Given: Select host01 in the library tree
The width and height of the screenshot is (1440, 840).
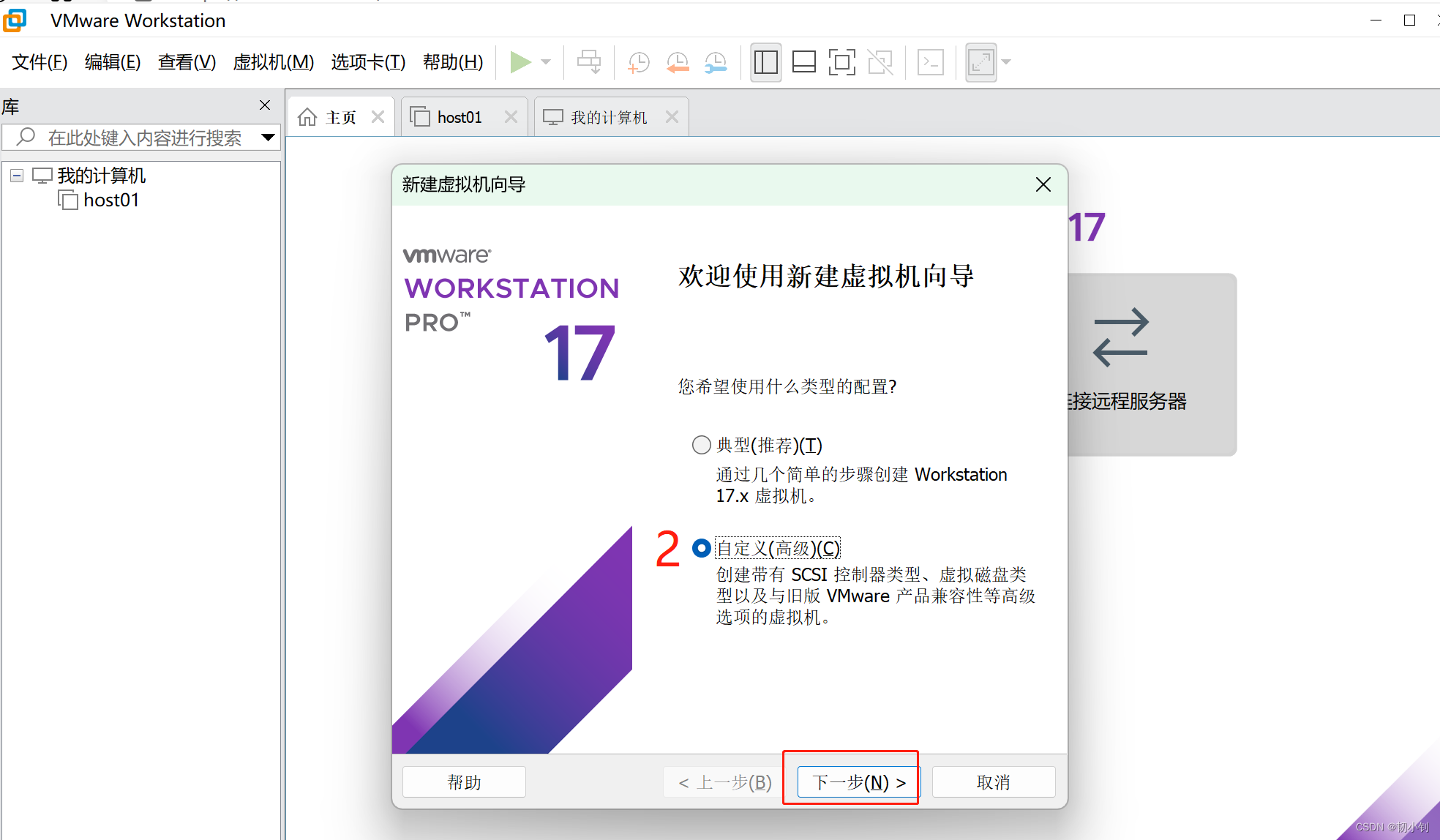Looking at the screenshot, I should point(110,200).
